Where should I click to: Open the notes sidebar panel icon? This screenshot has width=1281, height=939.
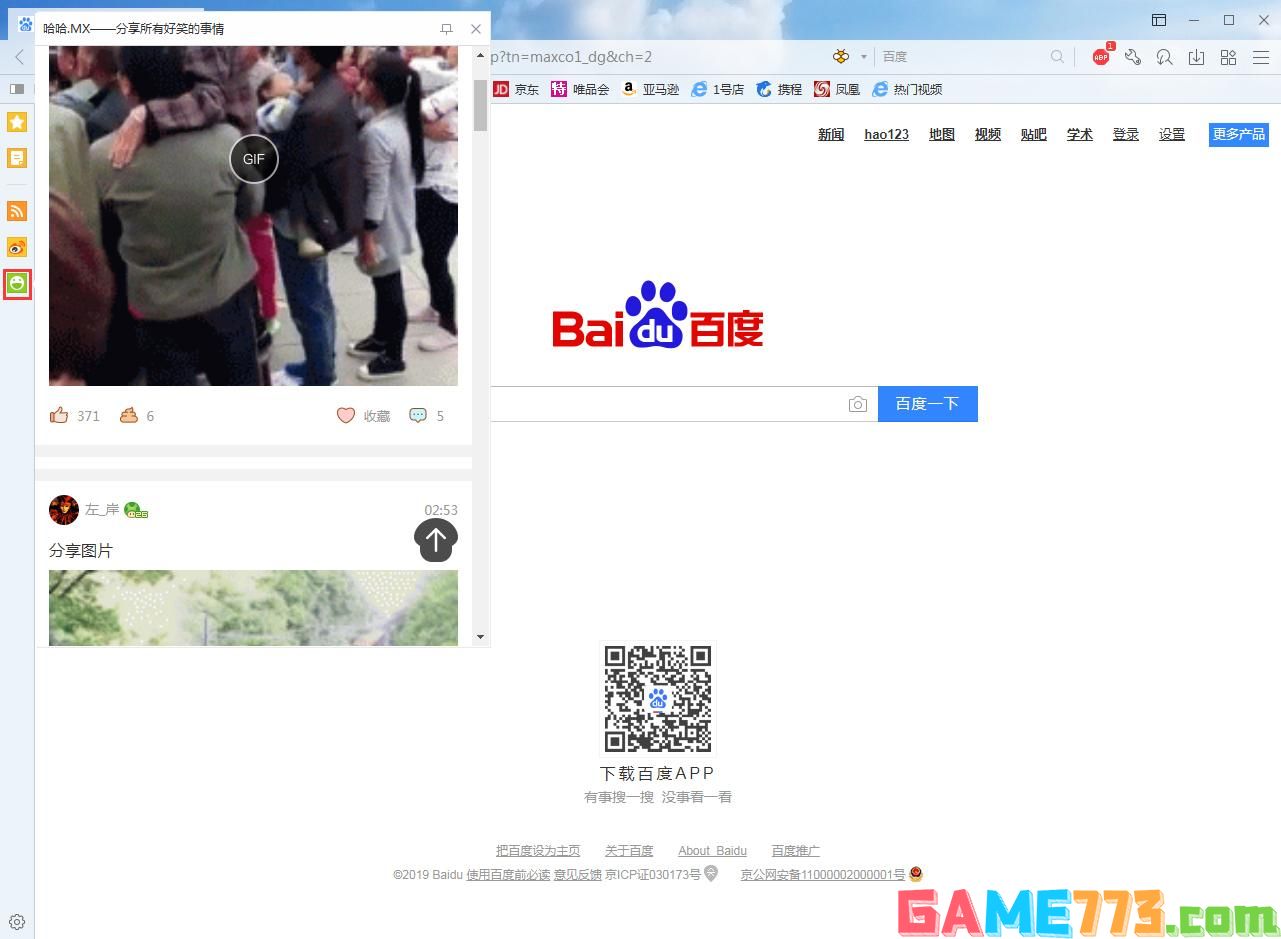click(x=17, y=158)
